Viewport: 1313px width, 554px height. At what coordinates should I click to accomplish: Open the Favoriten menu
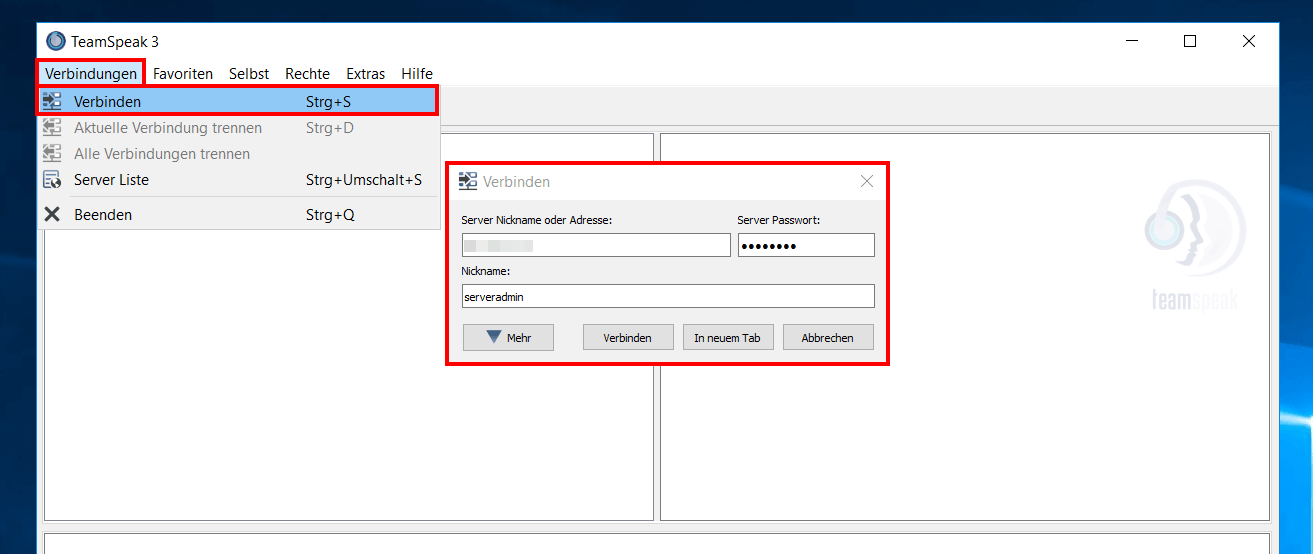(x=183, y=73)
